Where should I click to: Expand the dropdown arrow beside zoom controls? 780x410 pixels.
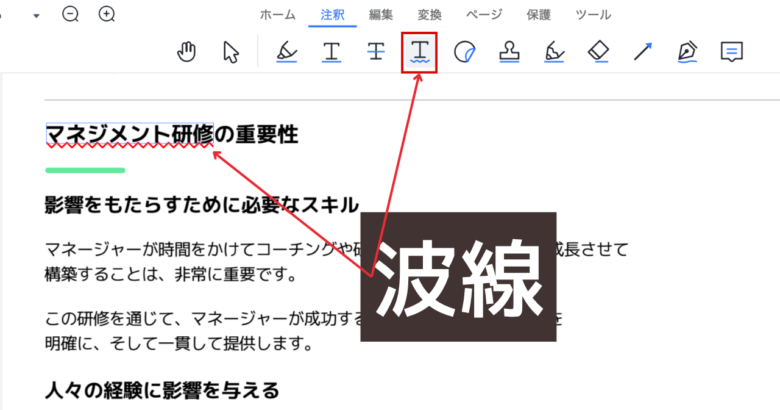click(36, 15)
